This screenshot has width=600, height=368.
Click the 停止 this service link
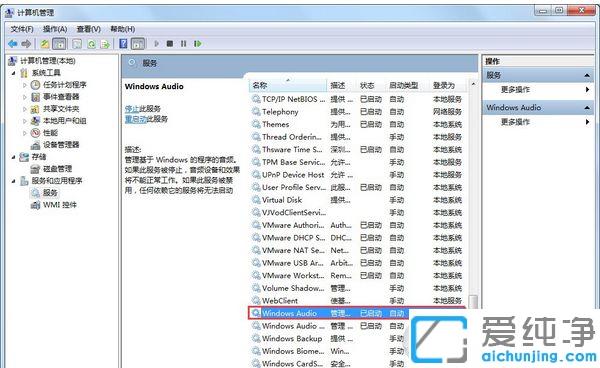[132, 109]
